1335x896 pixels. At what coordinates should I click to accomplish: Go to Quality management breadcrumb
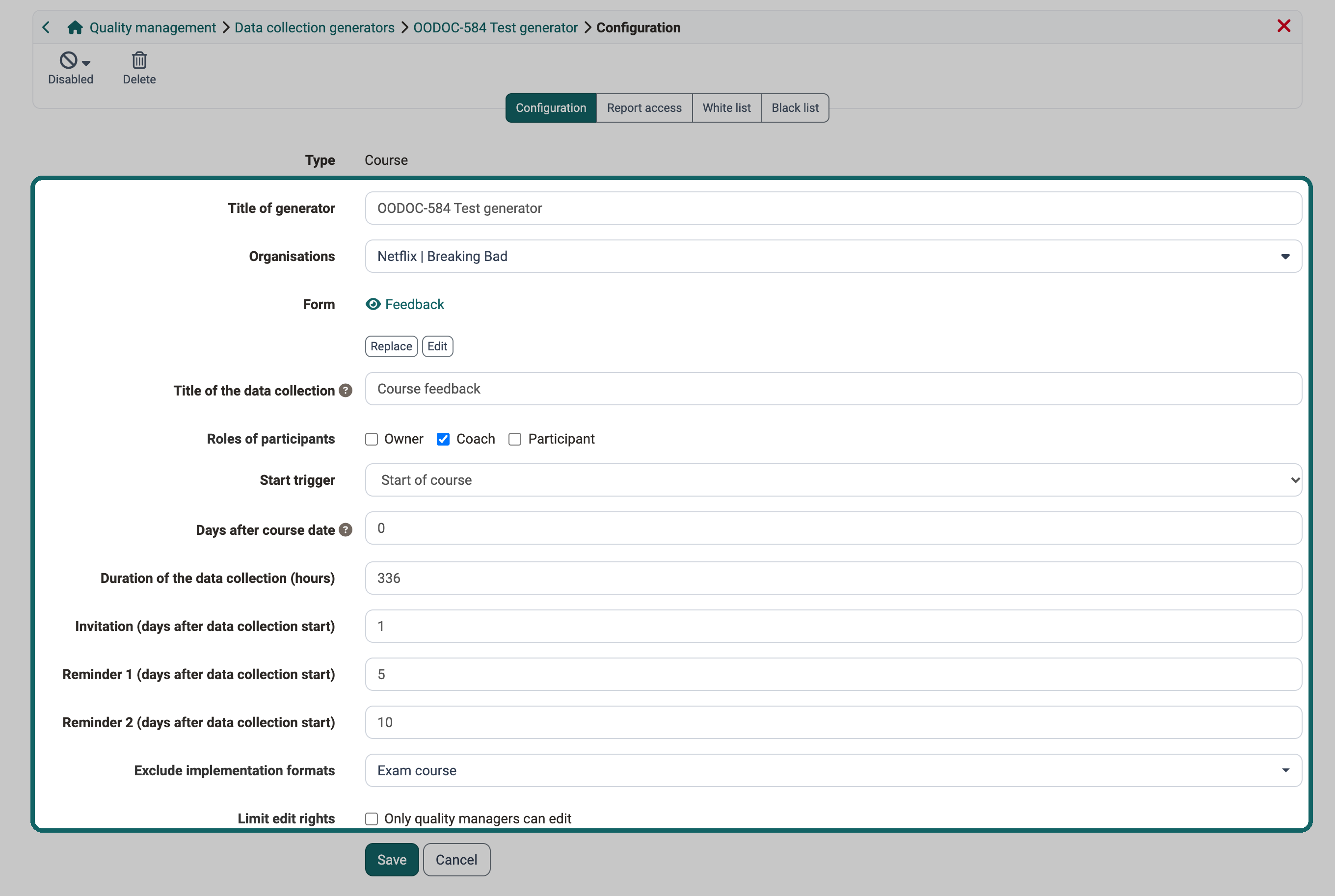(153, 27)
